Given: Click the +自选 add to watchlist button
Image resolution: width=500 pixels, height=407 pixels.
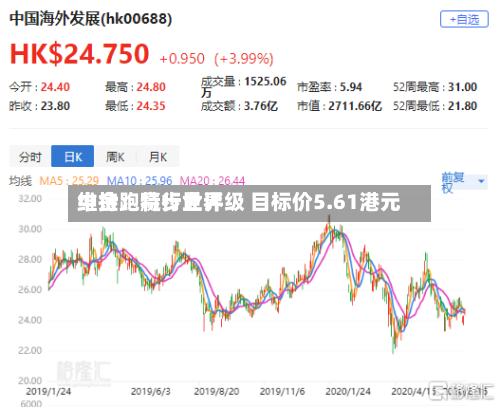Looking at the screenshot, I should point(464,19).
